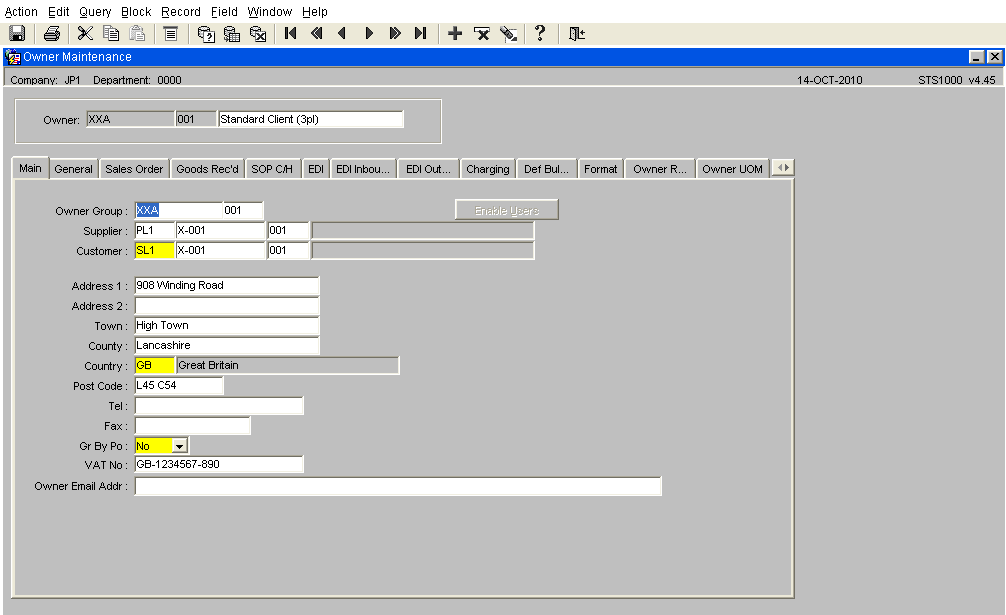Viewport: 1006px width, 615px height.
Task: Click the Owner Maintenance window title icon
Action: coord(12,57)
